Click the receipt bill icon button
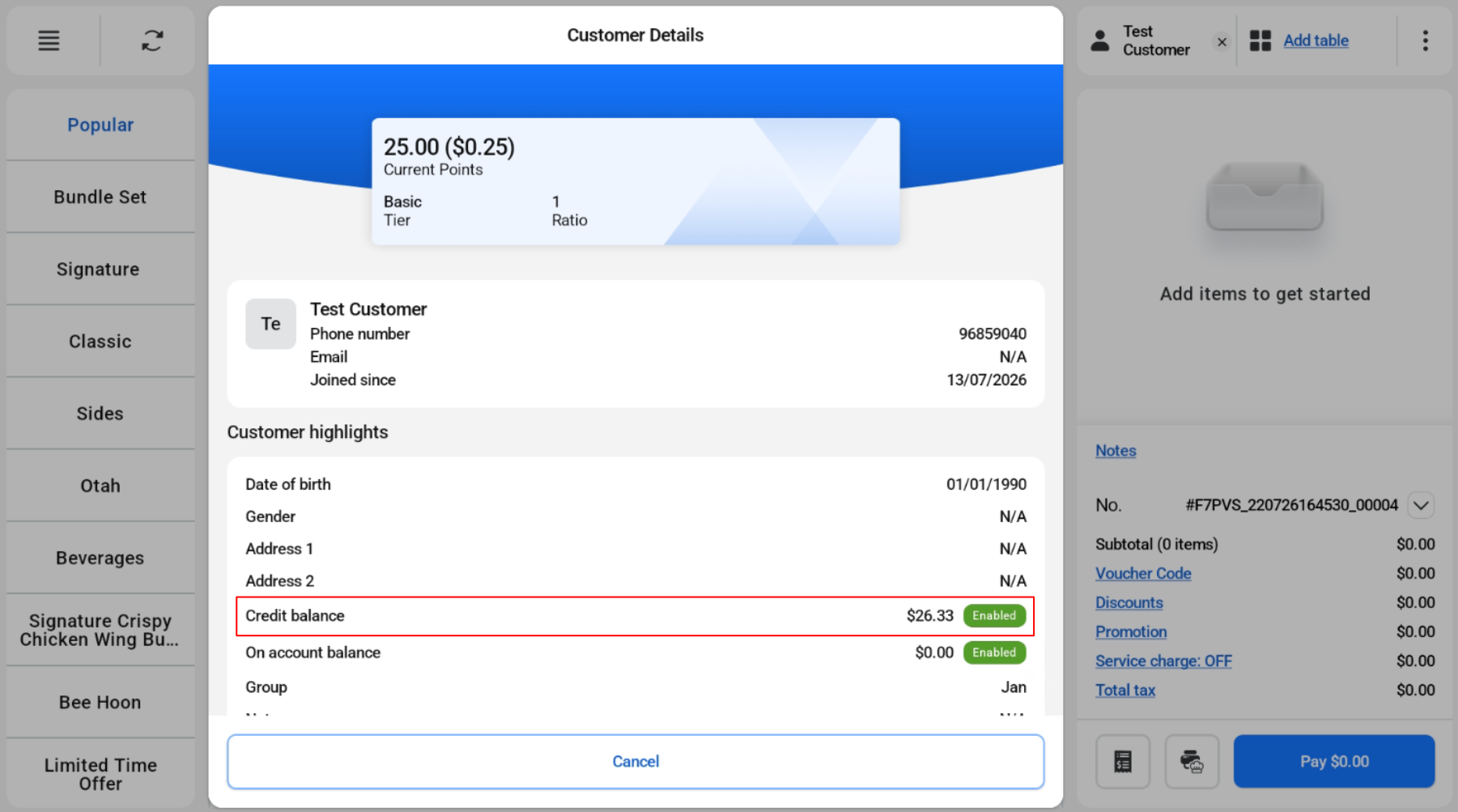Screen dimensions: 1458x812 pyautogui.click(x=1122, y=761)
